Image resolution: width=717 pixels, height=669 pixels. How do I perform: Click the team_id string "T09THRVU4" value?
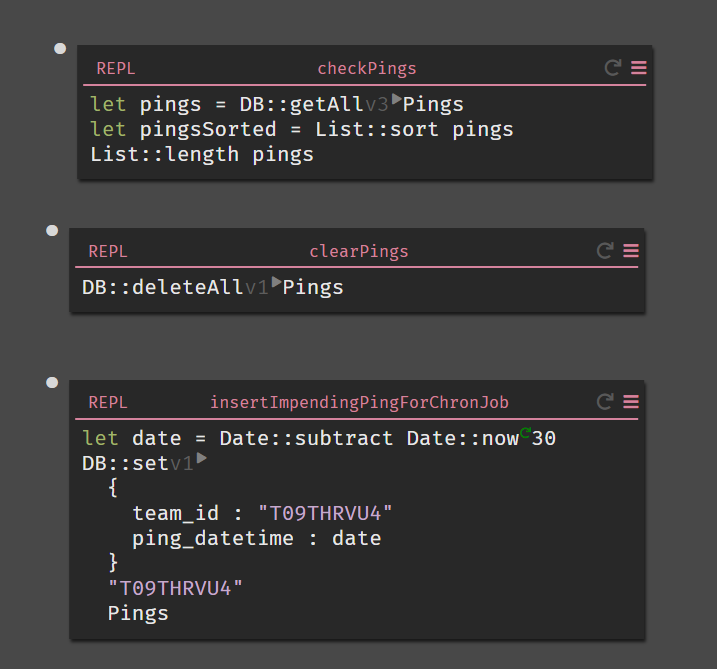coord(325,514)
